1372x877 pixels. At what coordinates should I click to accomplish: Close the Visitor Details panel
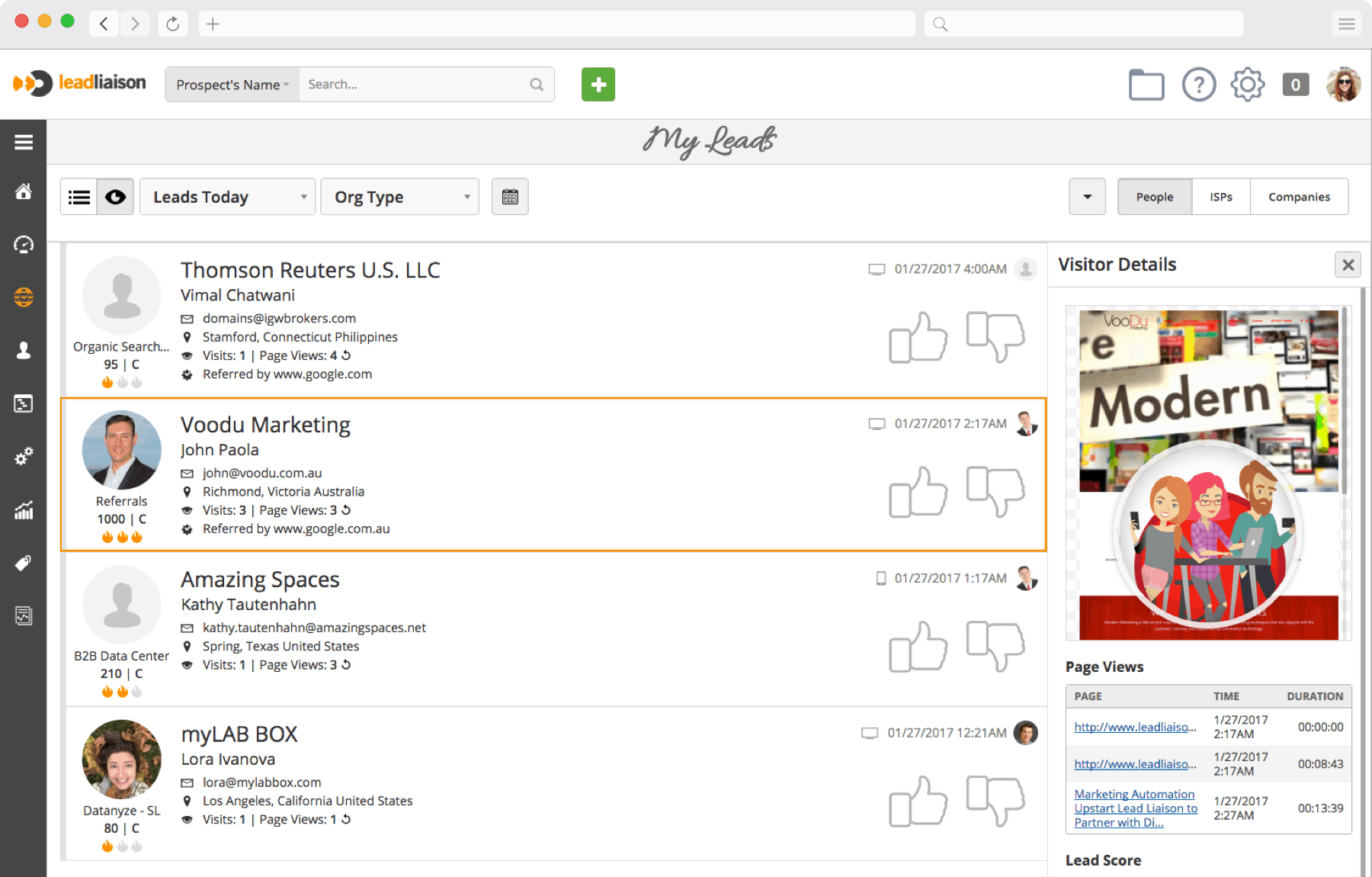coord(1348,265)
